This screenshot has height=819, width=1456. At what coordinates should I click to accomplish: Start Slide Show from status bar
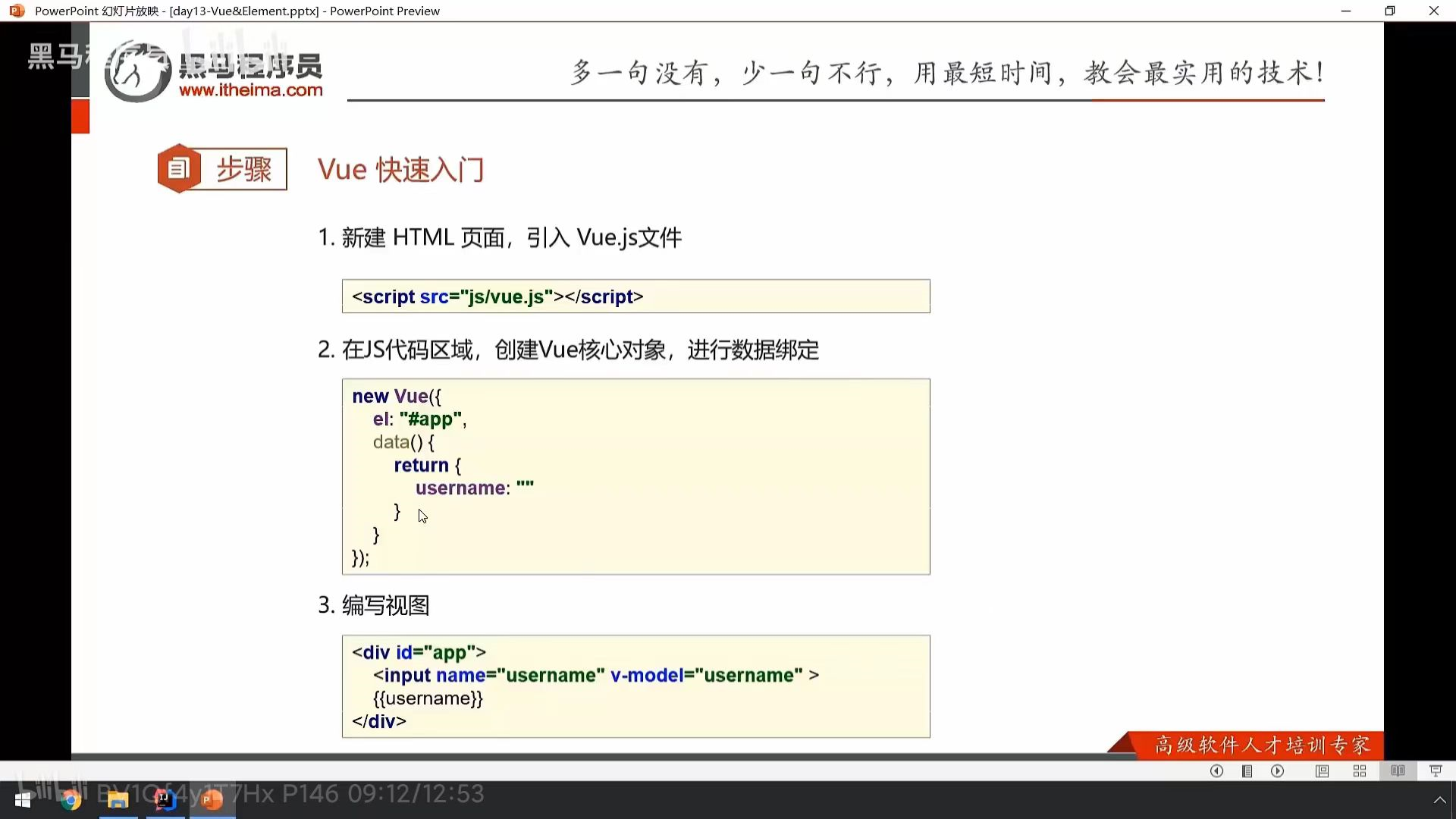coord(1436,771)
